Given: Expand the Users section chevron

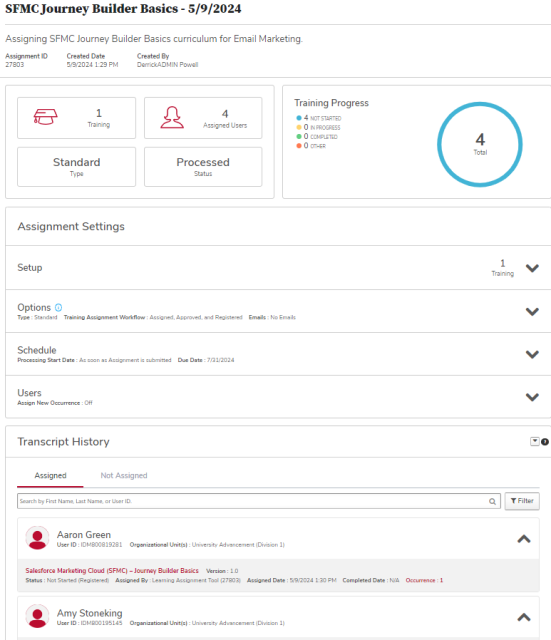Looking at the screenshot, I should tap(532, 397).
